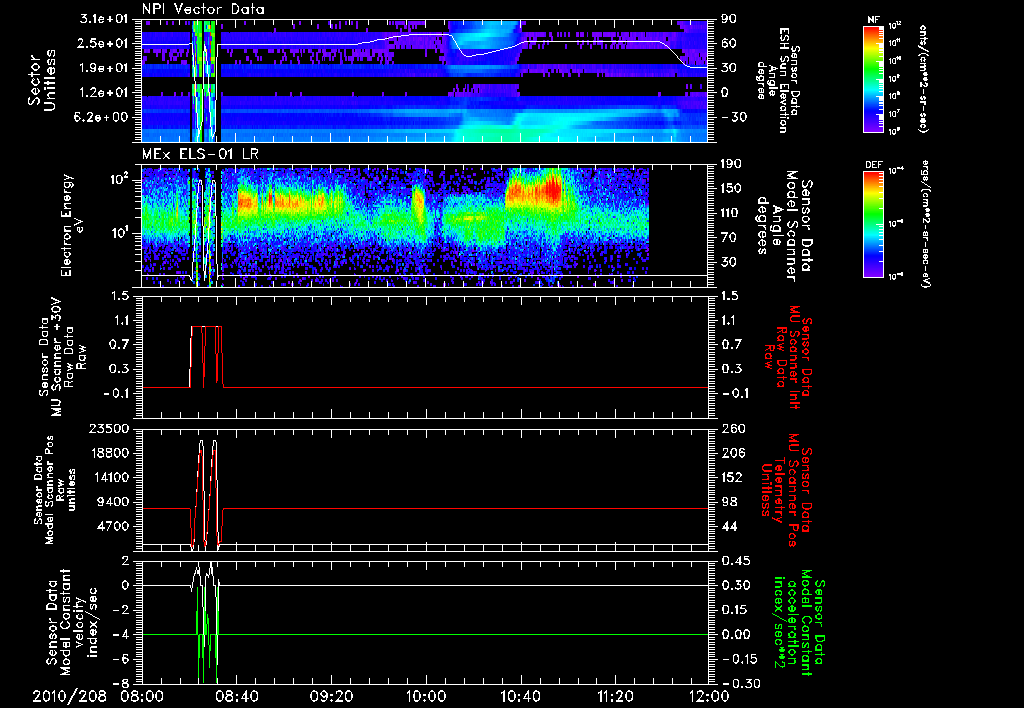The image size is (1024, 708).
Task: Click the 2.5e+01 sector tick value
Action: (x=101, y=43)
